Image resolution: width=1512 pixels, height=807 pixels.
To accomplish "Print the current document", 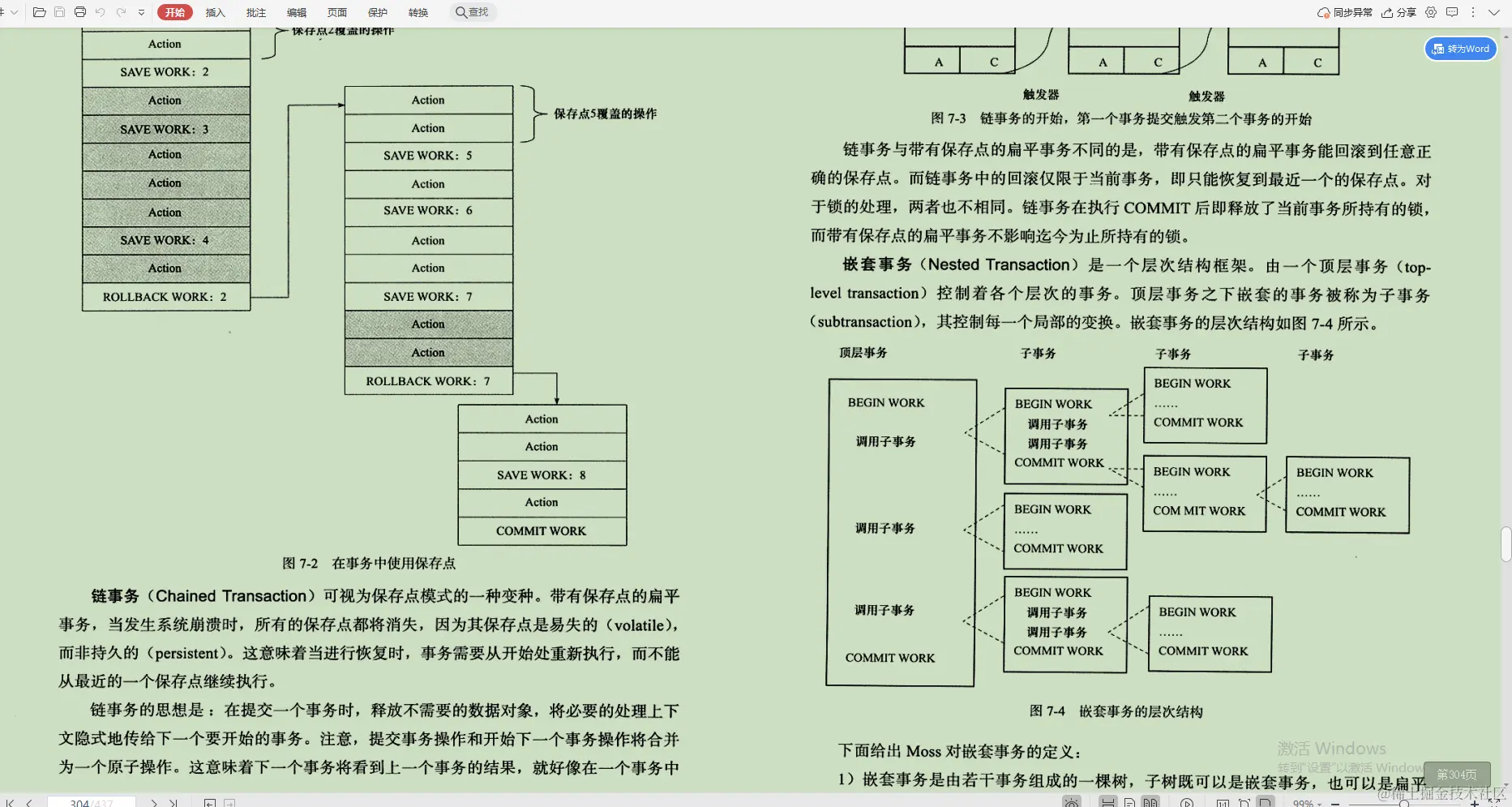I will tap(80, 12).
